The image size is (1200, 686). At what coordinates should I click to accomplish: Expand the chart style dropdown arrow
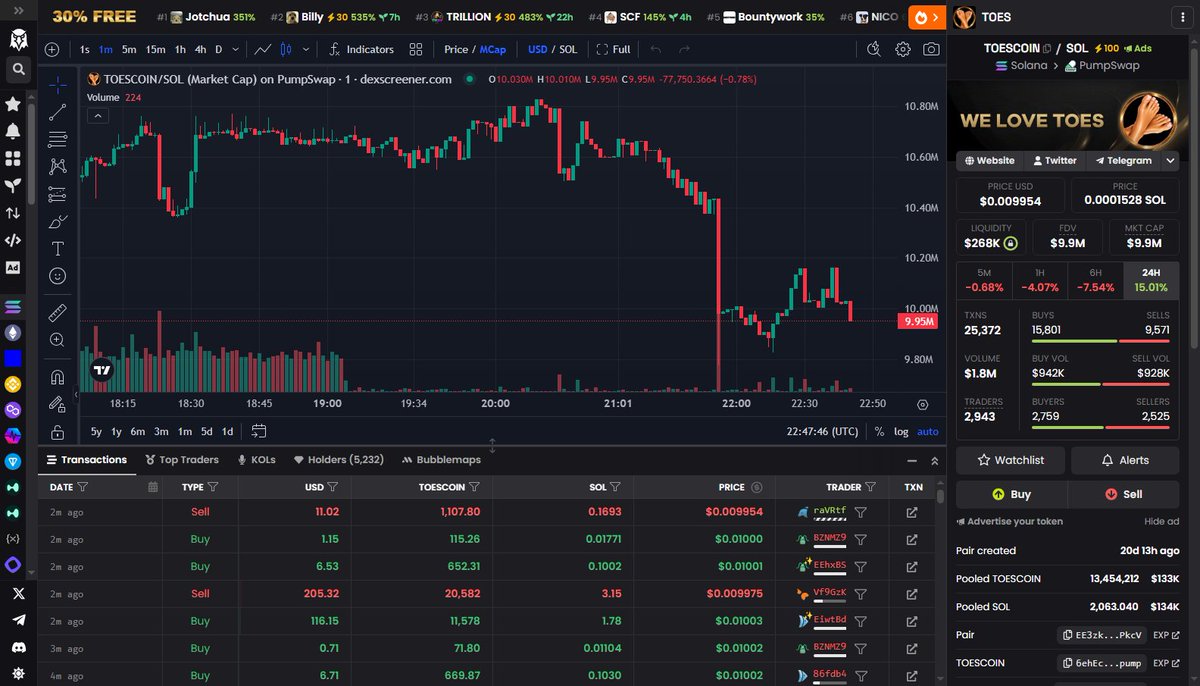[x=306, y=49]
